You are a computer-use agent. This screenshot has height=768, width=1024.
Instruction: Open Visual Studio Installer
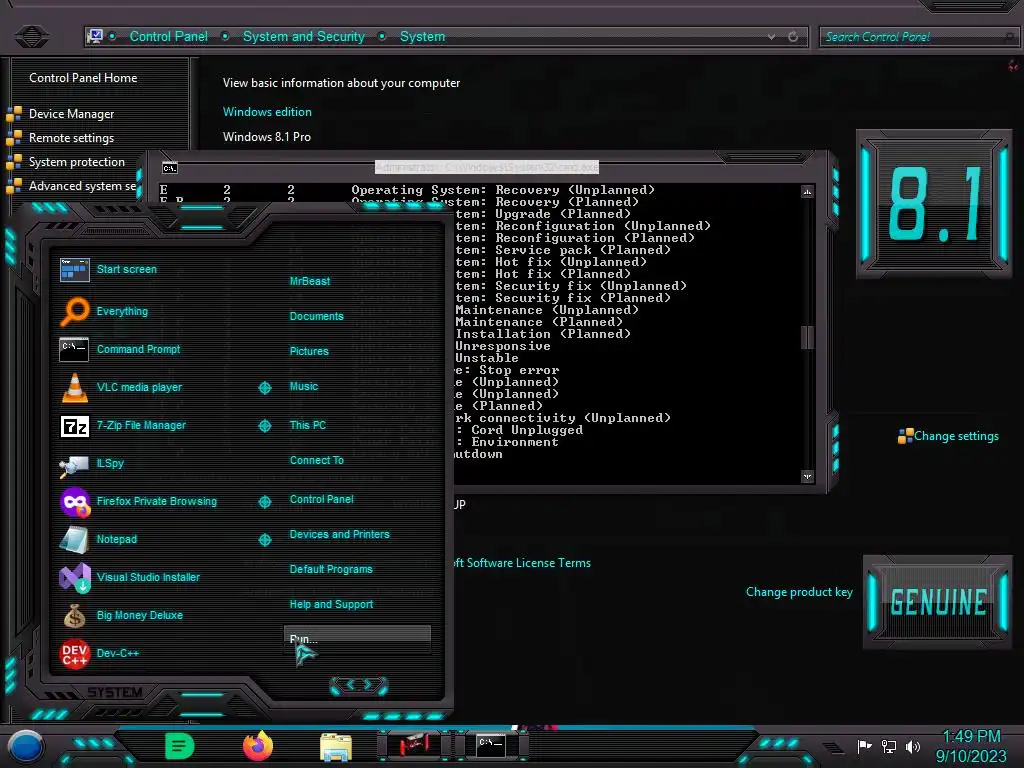click(x=130, y=577)
